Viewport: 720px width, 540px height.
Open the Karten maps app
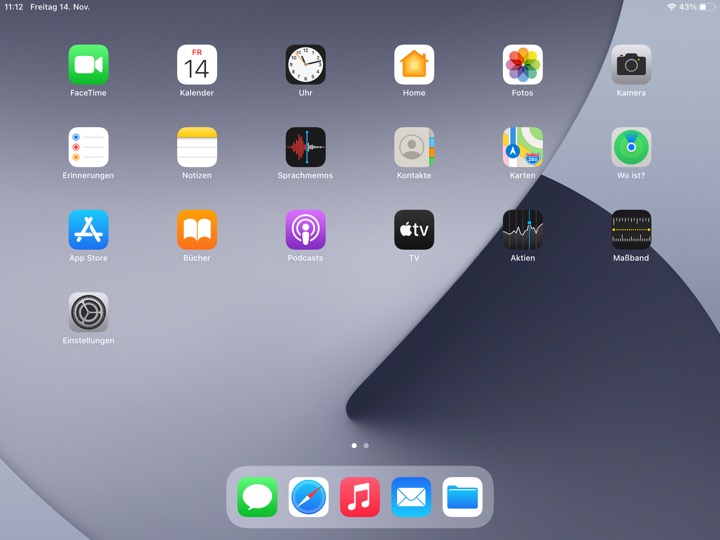[x=523, y=147]
